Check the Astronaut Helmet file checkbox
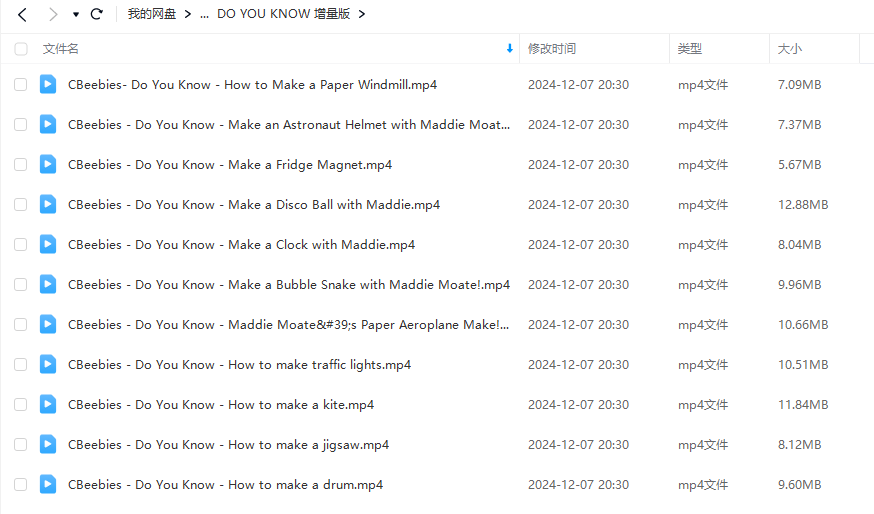The height and width of the screenshot is (514, 874). (x=21, y=125)
